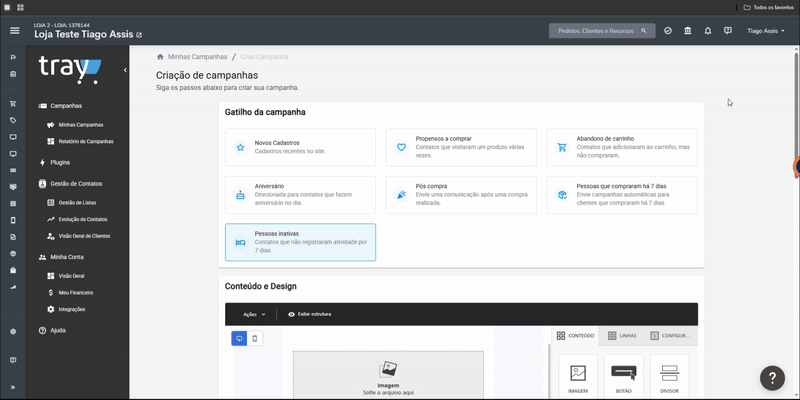Image resolution: width=800 pixels, height=400 pixels.
Task: Select the Abandono de carrinho trigger card
Action: 622,147
